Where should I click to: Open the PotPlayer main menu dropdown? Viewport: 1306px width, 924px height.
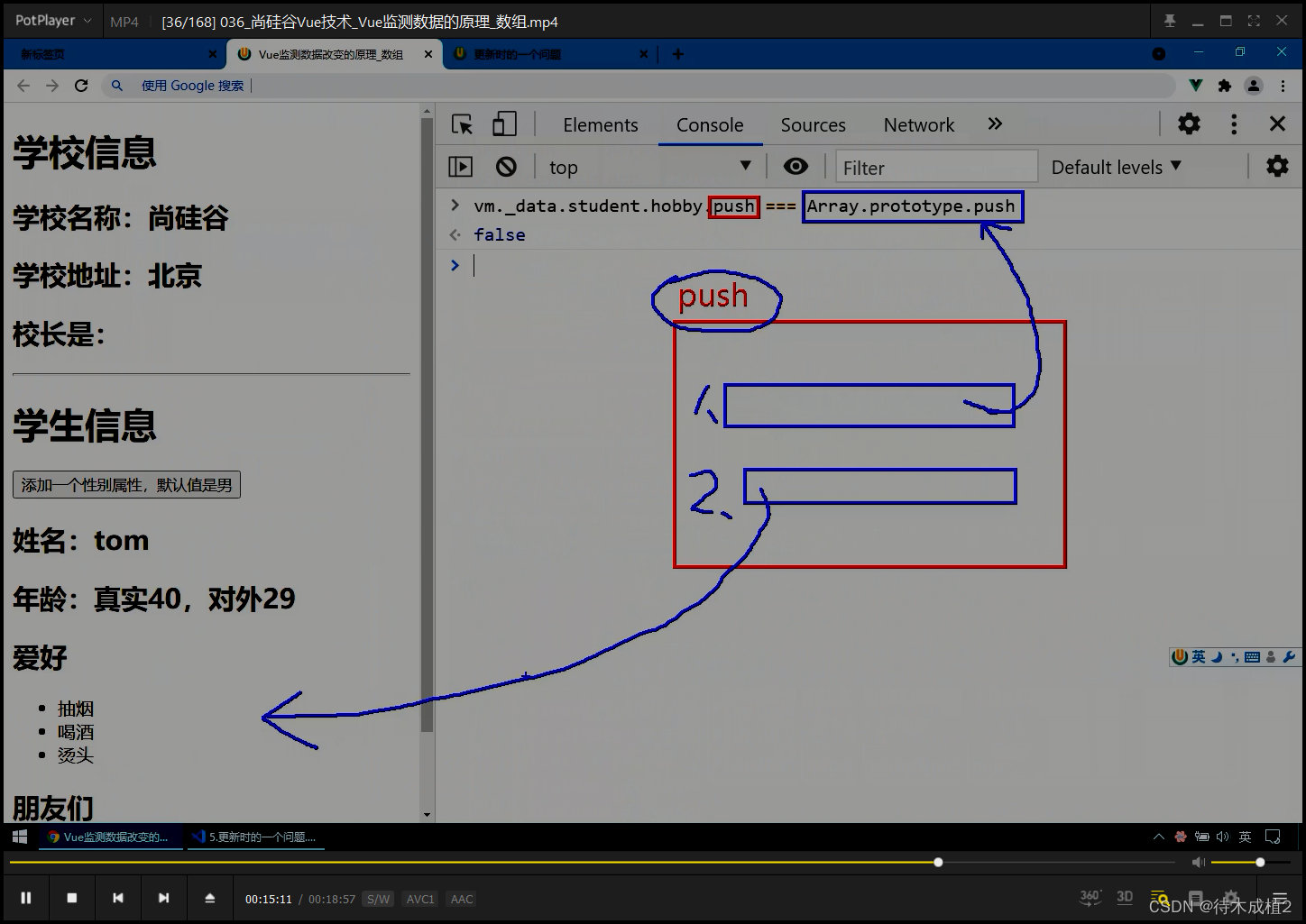point(54,21)
